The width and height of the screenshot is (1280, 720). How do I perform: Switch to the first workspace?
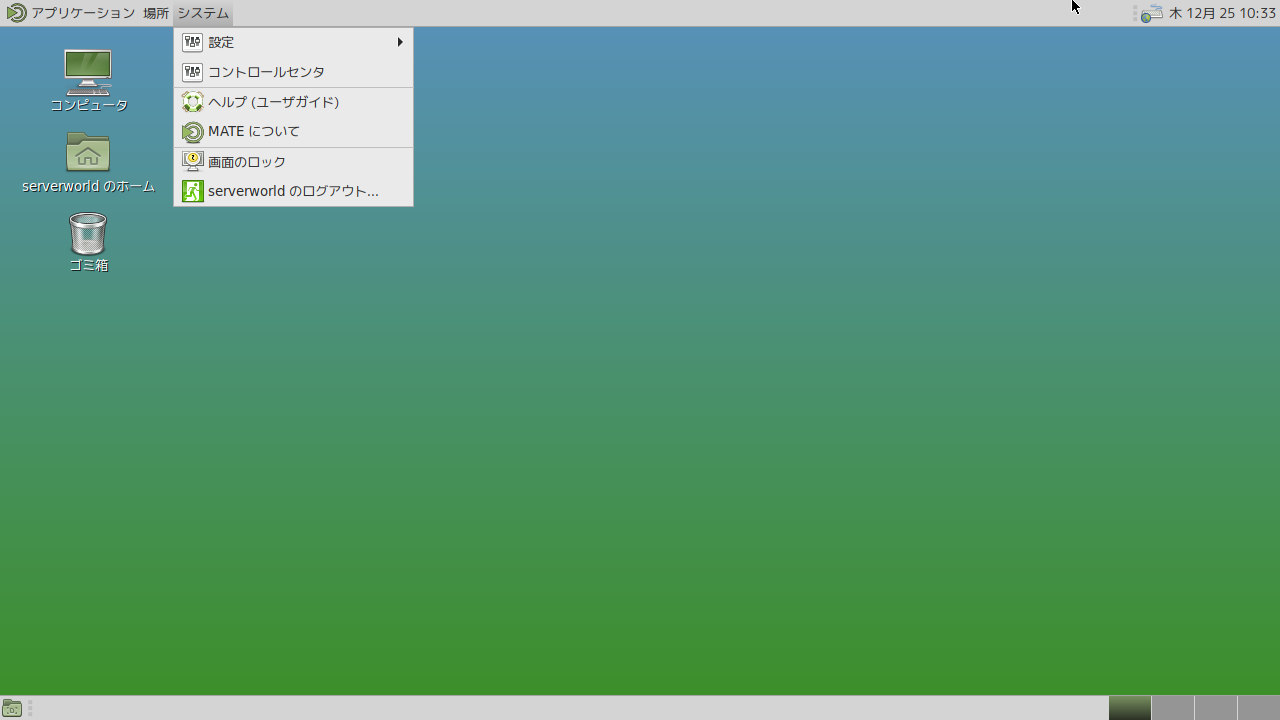[x=1129, y=708]
